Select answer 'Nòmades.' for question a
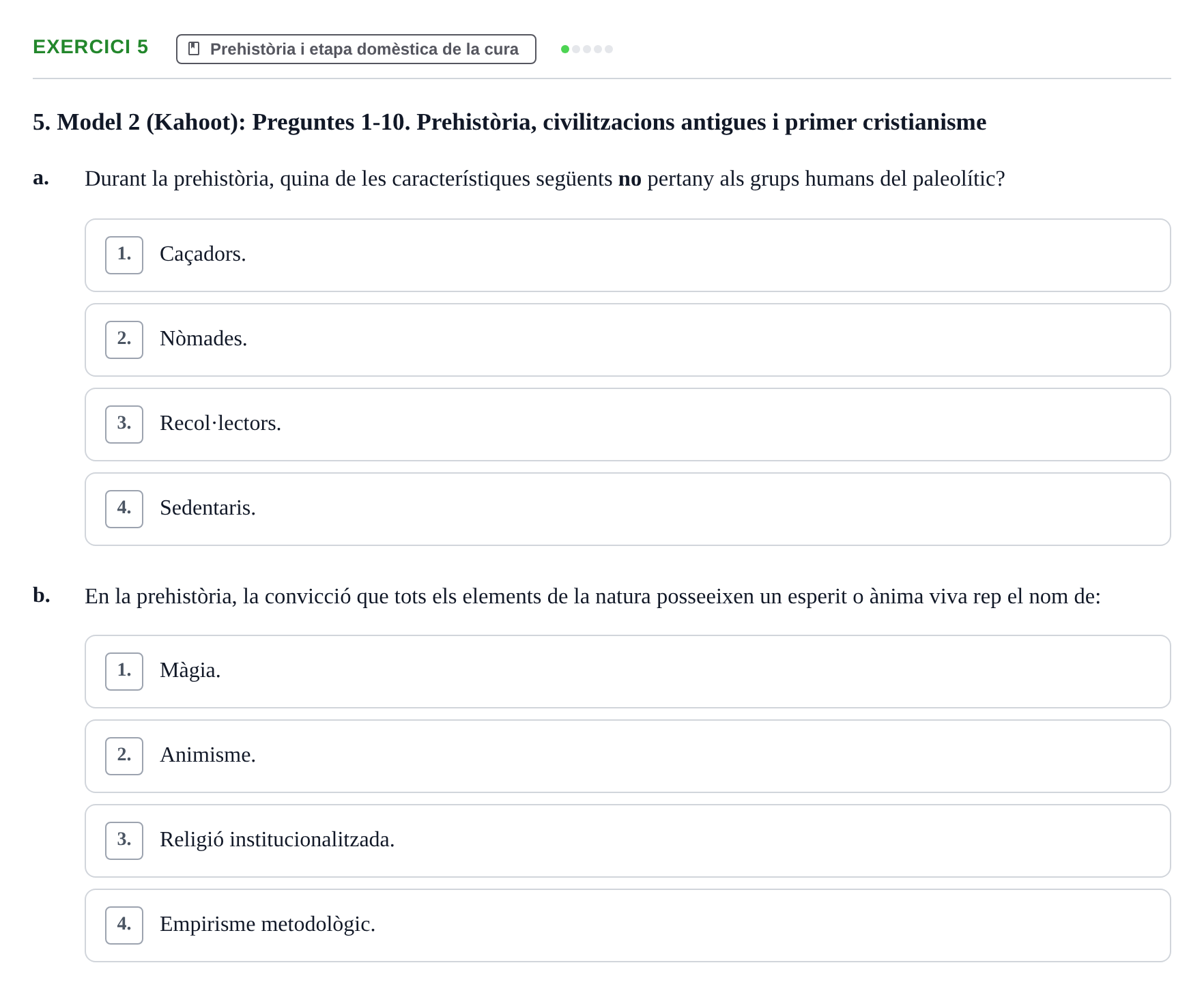The height and width of the screenshot is (1006, 1204). pyautogui.click(x=627, y=340)
